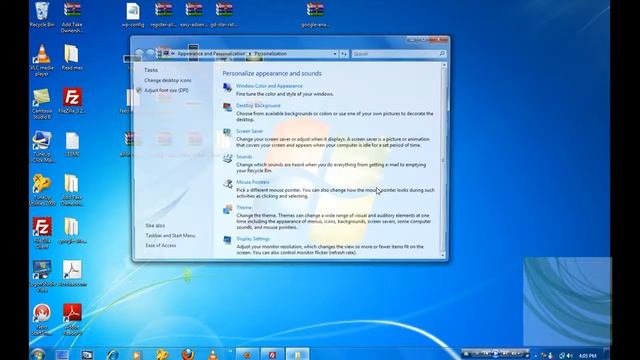Screen dimensions: 640x360
Task: Go to Appearance and Personalization breadcrumb
Action: [211, 53]
